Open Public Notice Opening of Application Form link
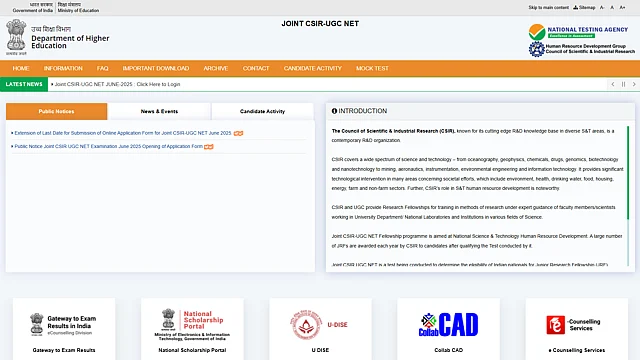Screen dimensions: 640x360 pos(109,146)
